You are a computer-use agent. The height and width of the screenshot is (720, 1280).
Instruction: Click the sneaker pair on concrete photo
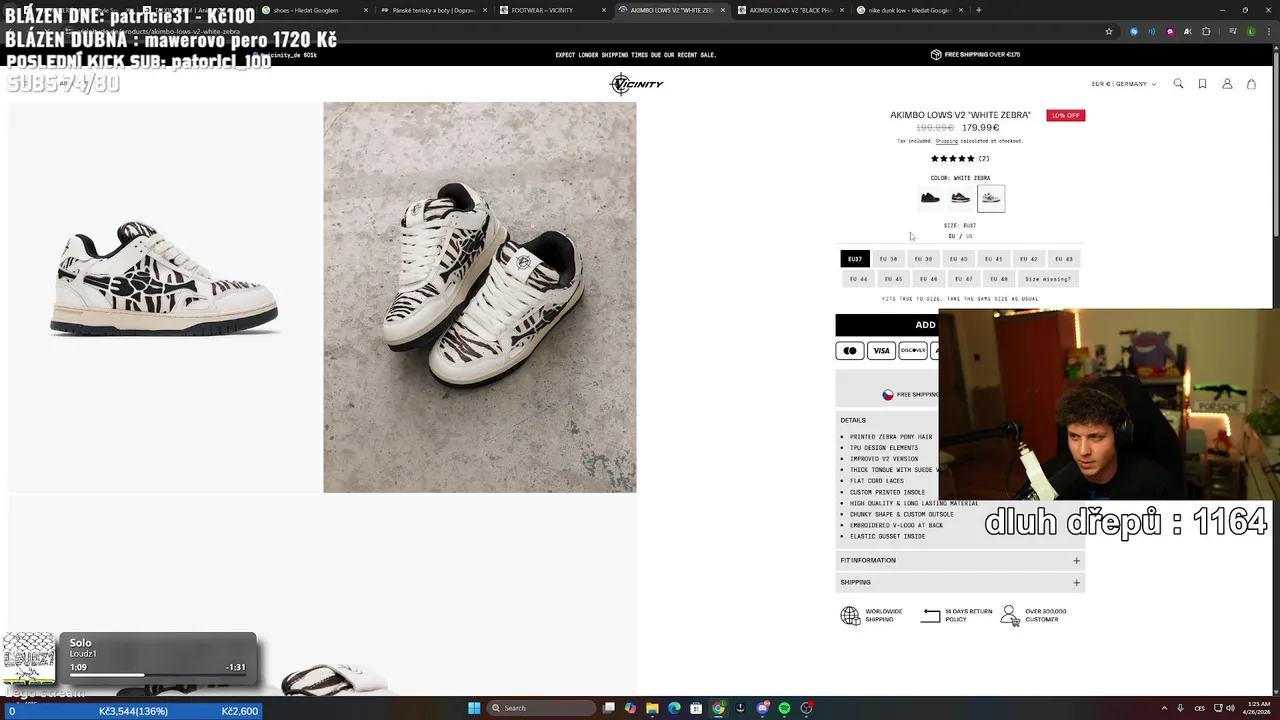click(x=479, y=297)
